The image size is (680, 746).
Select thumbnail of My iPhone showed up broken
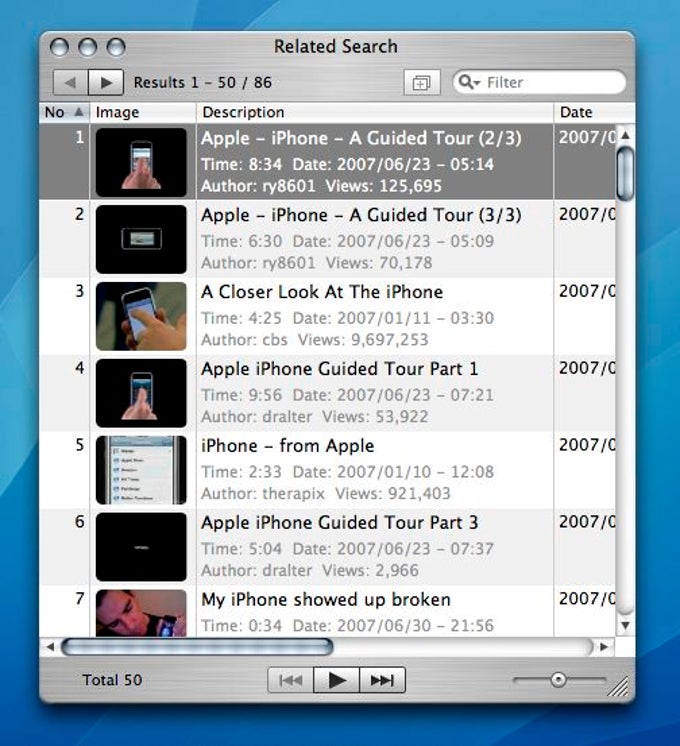[x=141, y=613]
